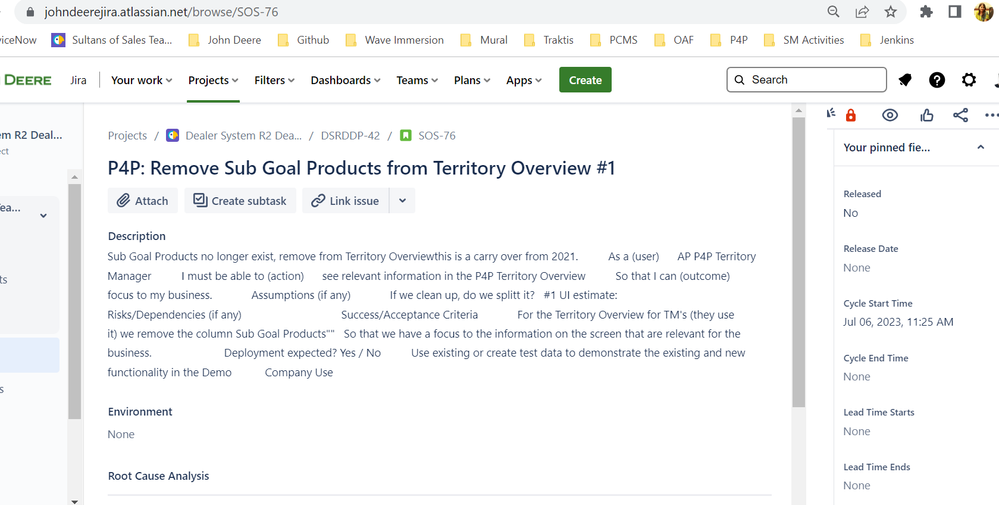
Task: Click the Lead Time Ends None value
Action: pyautogui.click(x=857, y=486)
